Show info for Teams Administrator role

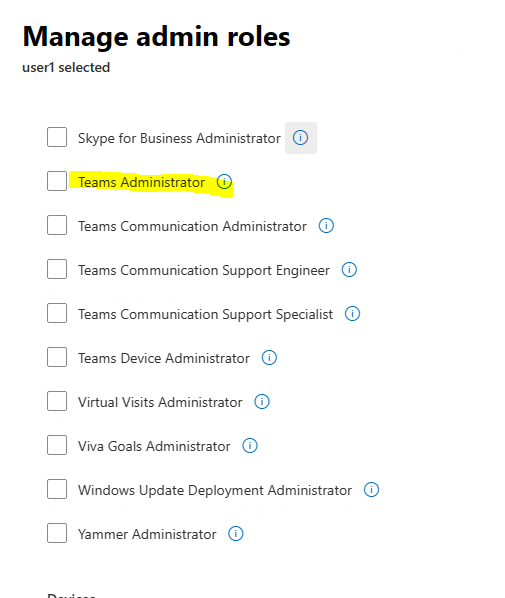click(x=224, y=182)
